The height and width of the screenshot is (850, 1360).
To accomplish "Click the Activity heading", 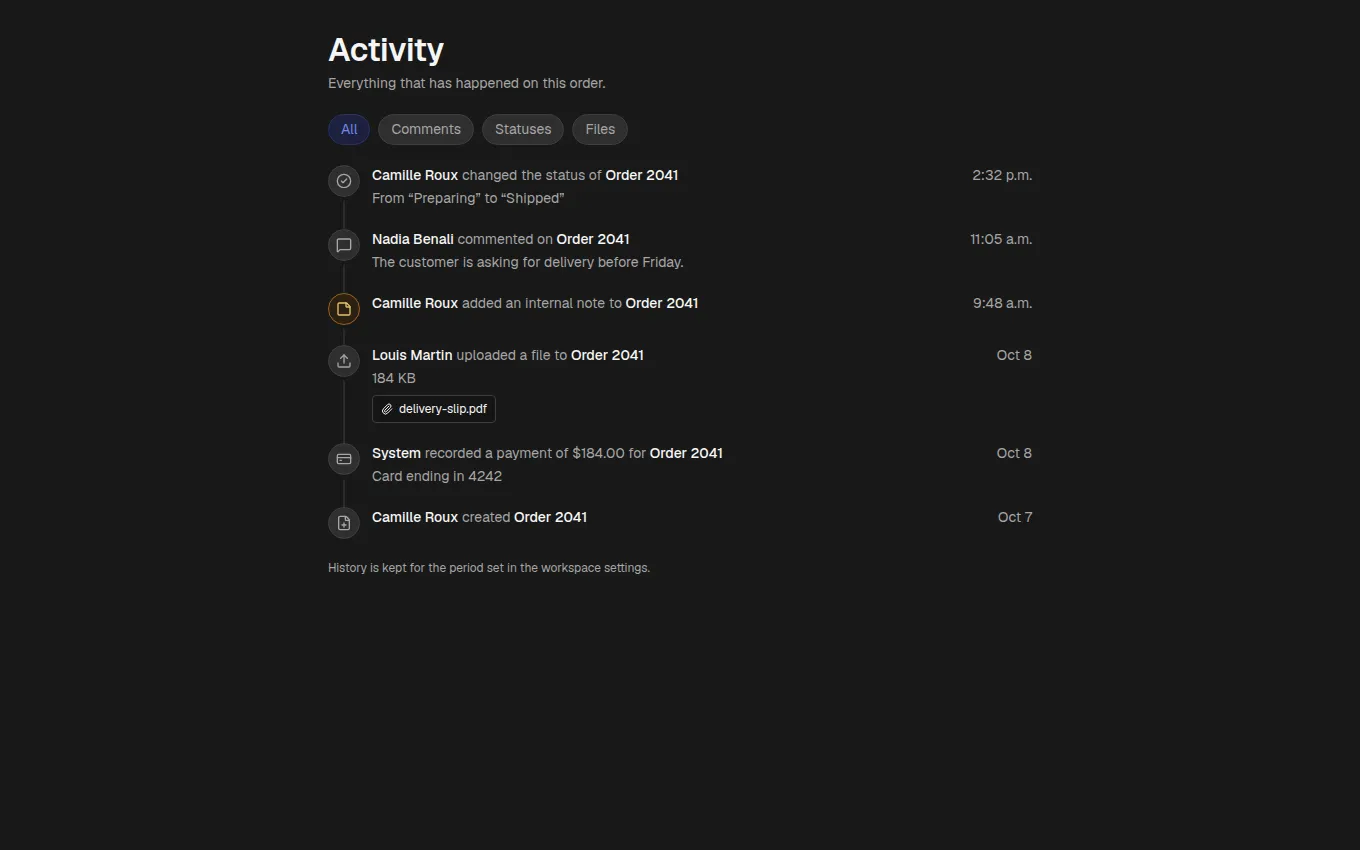I will click(386, 50).
